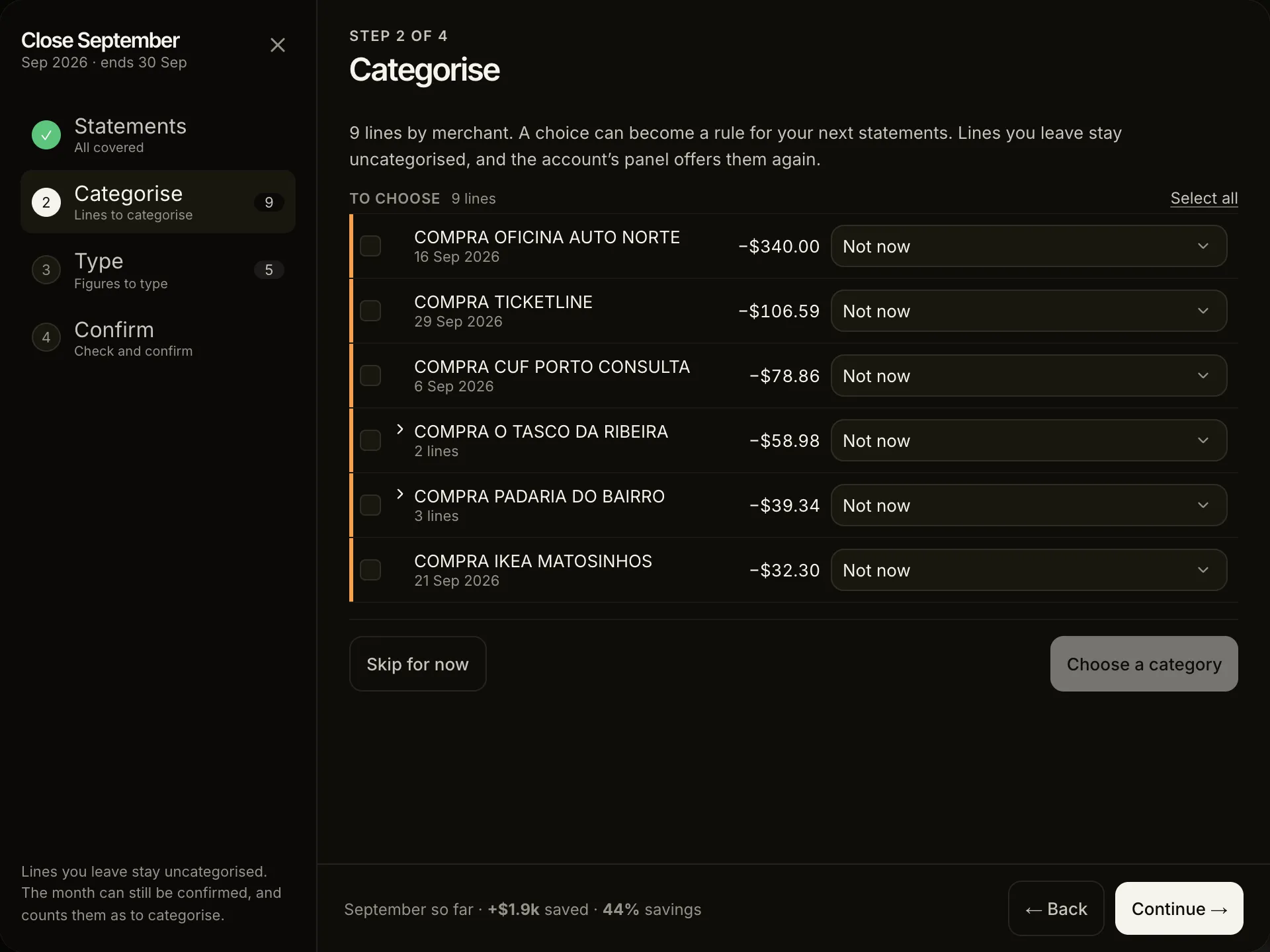Expand the PADARIA DO BAIRRO lines
The height and width of the screenshot is (952, 1270).
pos(400,495)
